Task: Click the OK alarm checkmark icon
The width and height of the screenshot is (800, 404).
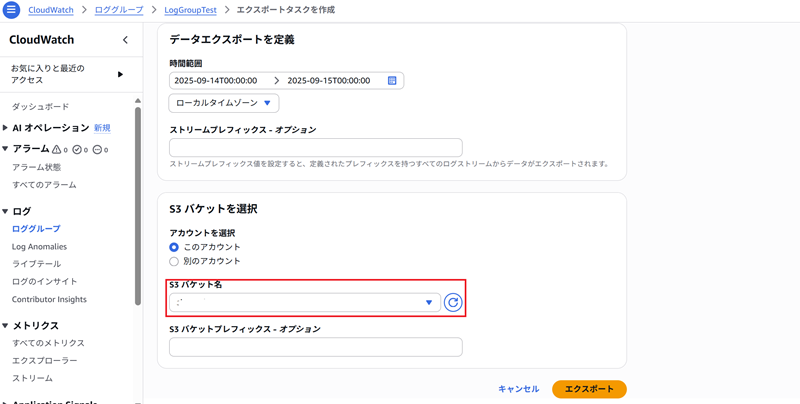Action: tap(77, 149)
